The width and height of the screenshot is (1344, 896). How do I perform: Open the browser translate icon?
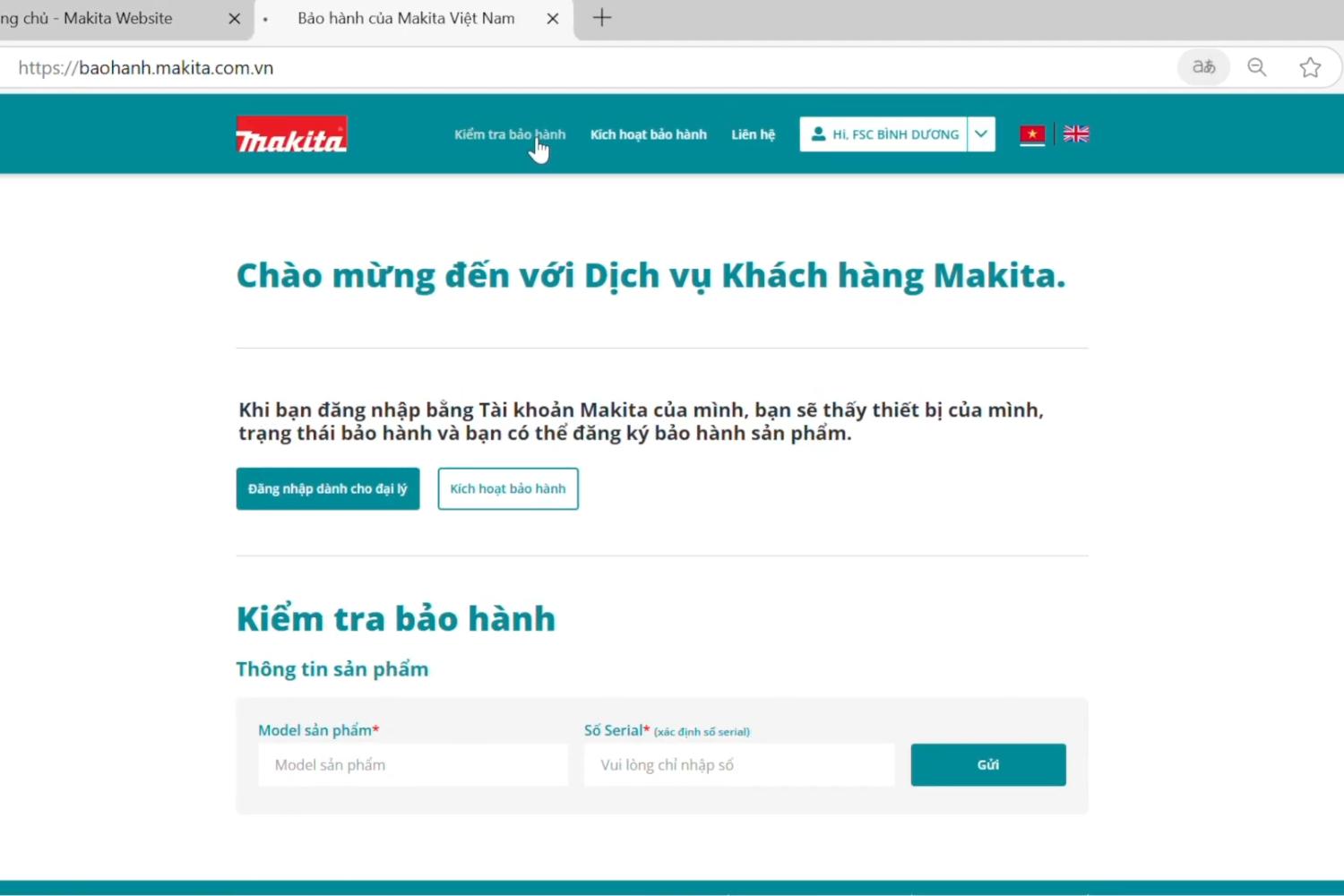[1203, 67]
